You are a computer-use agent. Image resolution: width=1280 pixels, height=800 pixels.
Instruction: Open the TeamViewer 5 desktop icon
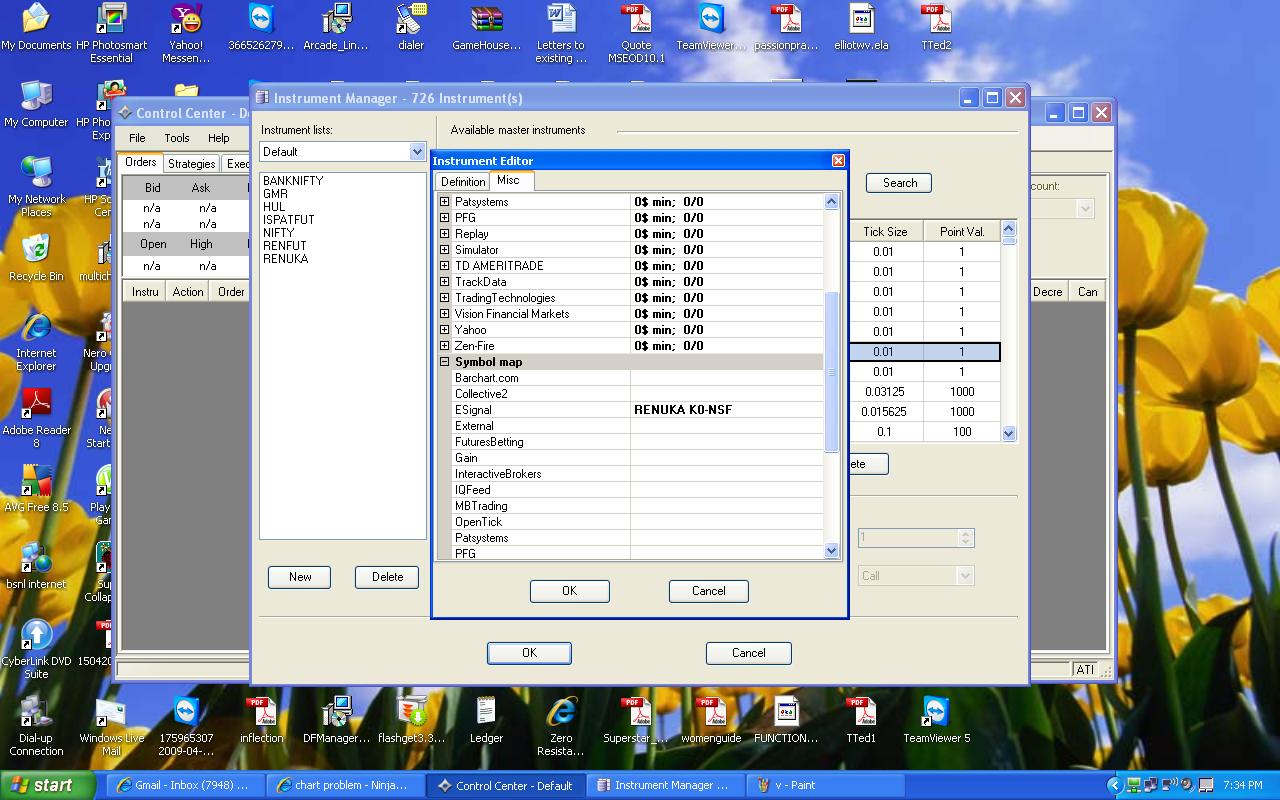(x=936, y=713)
